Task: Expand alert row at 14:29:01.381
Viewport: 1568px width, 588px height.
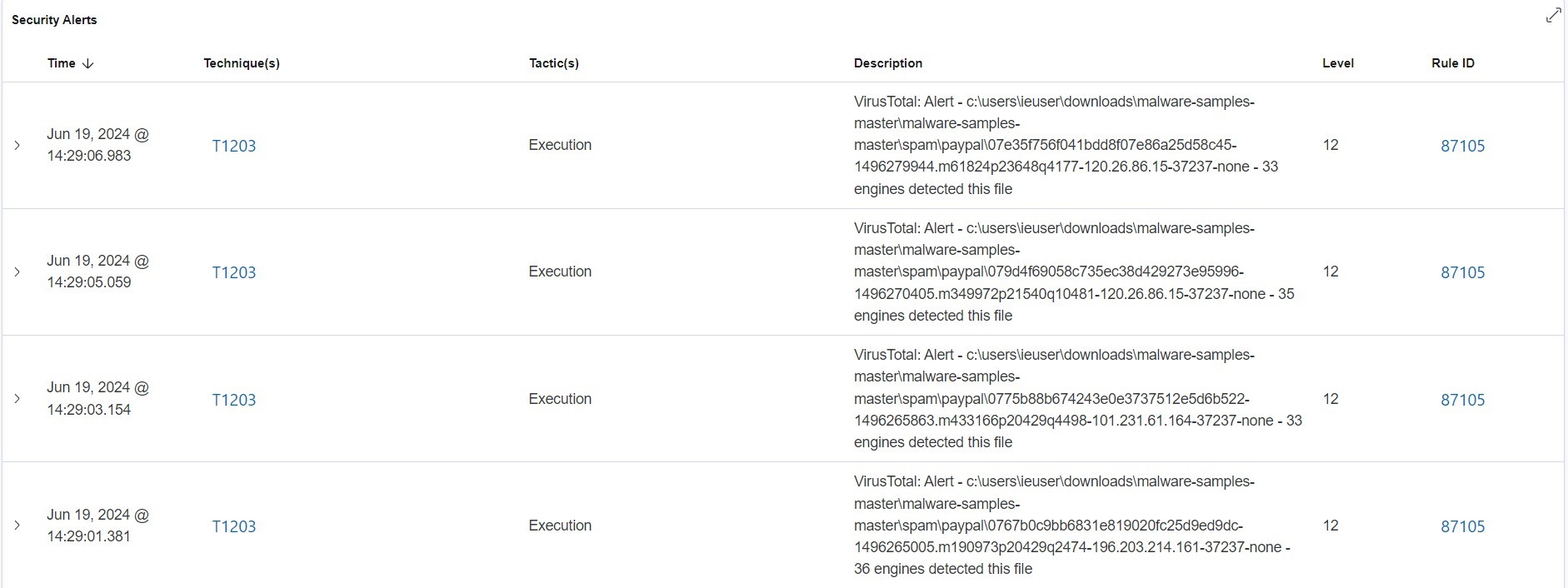Action: (17, 526)
